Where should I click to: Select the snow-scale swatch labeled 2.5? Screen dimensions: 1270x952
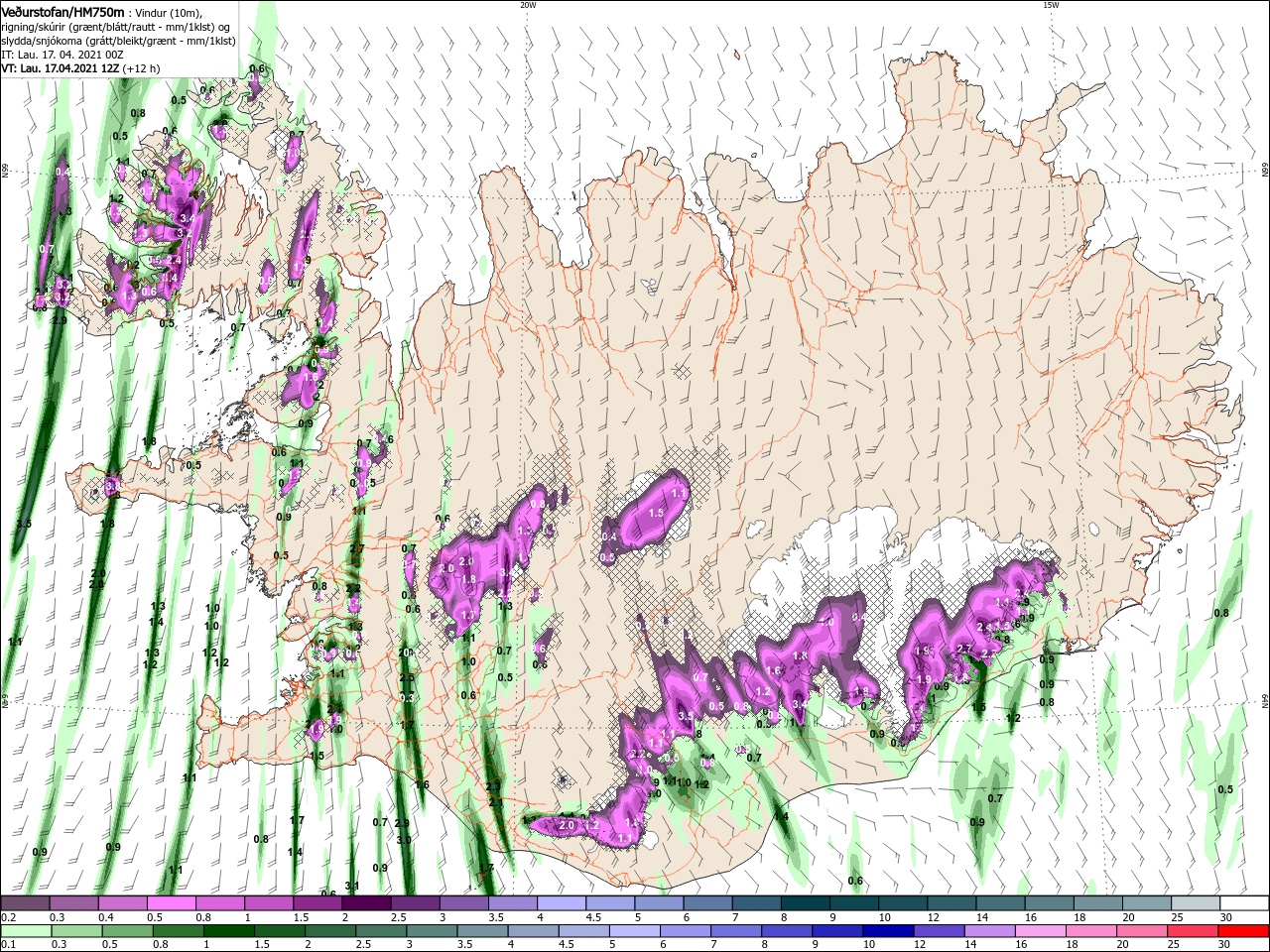(415, 904)
